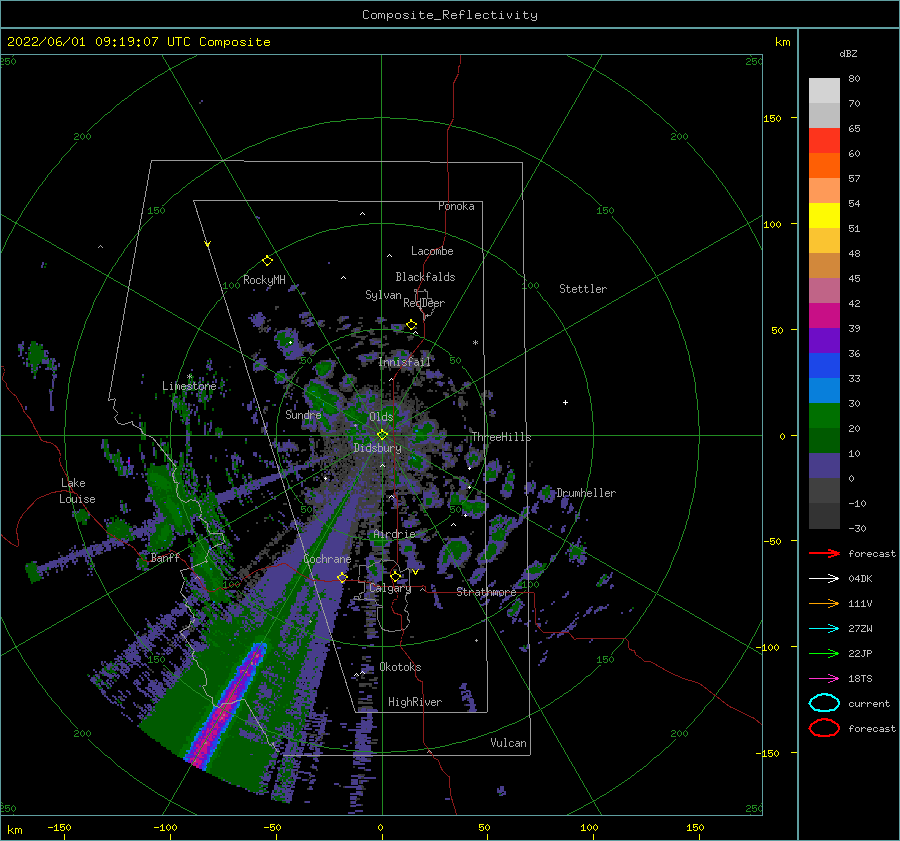Click the Innisfail town label

coord(404,362)
